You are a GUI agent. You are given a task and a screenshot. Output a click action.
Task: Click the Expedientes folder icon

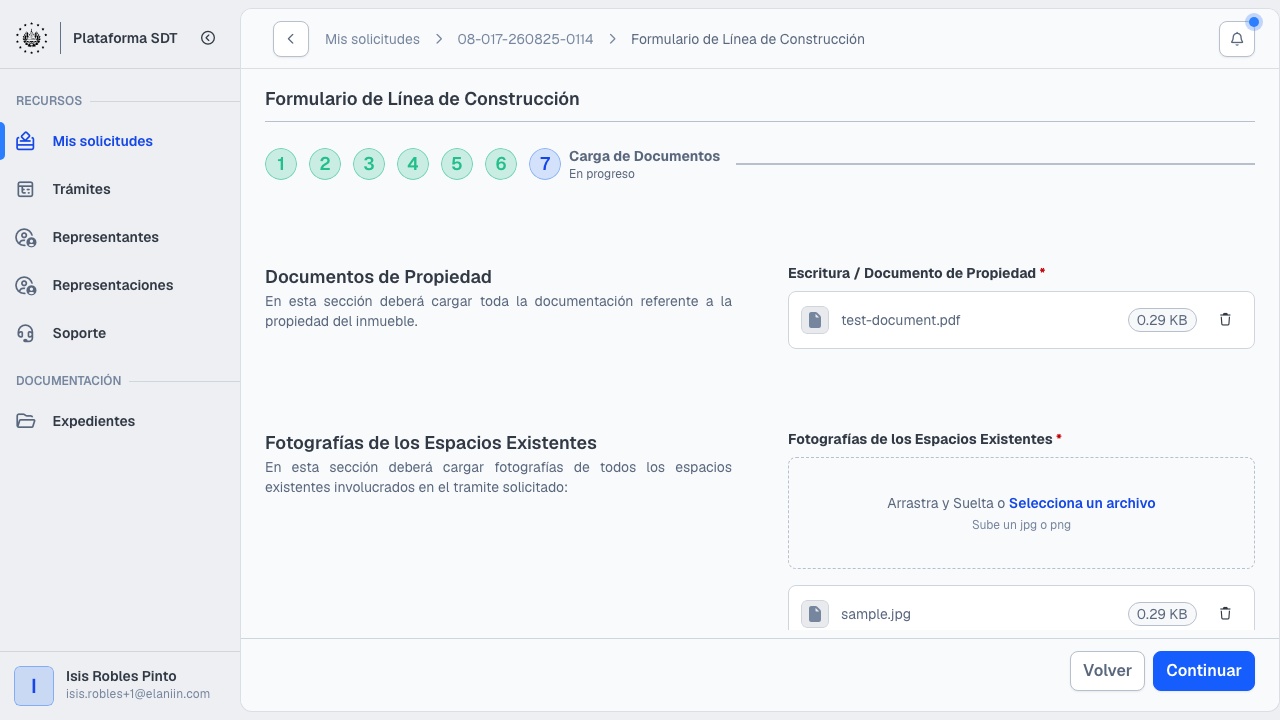[x=26, y=421]
